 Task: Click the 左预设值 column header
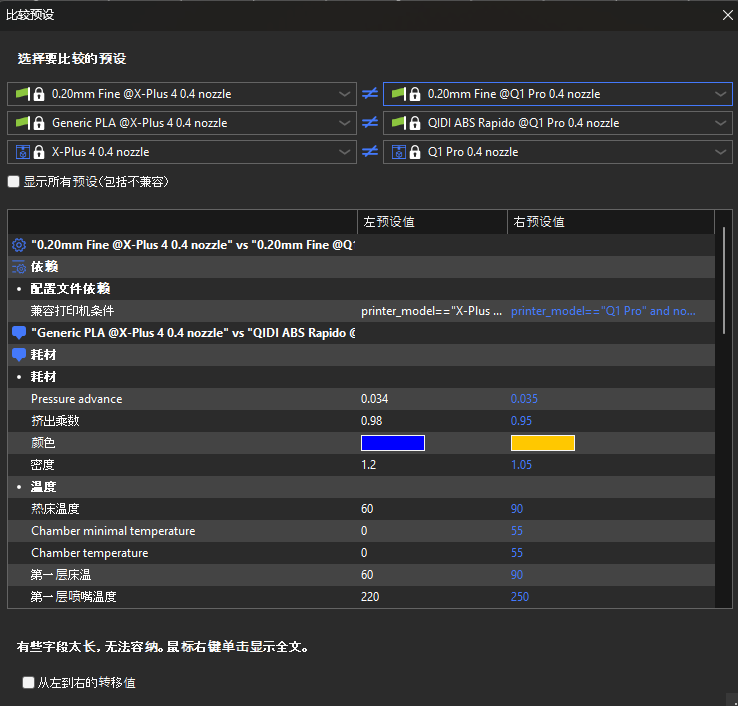pyautogui.click(x=432, y=222)
